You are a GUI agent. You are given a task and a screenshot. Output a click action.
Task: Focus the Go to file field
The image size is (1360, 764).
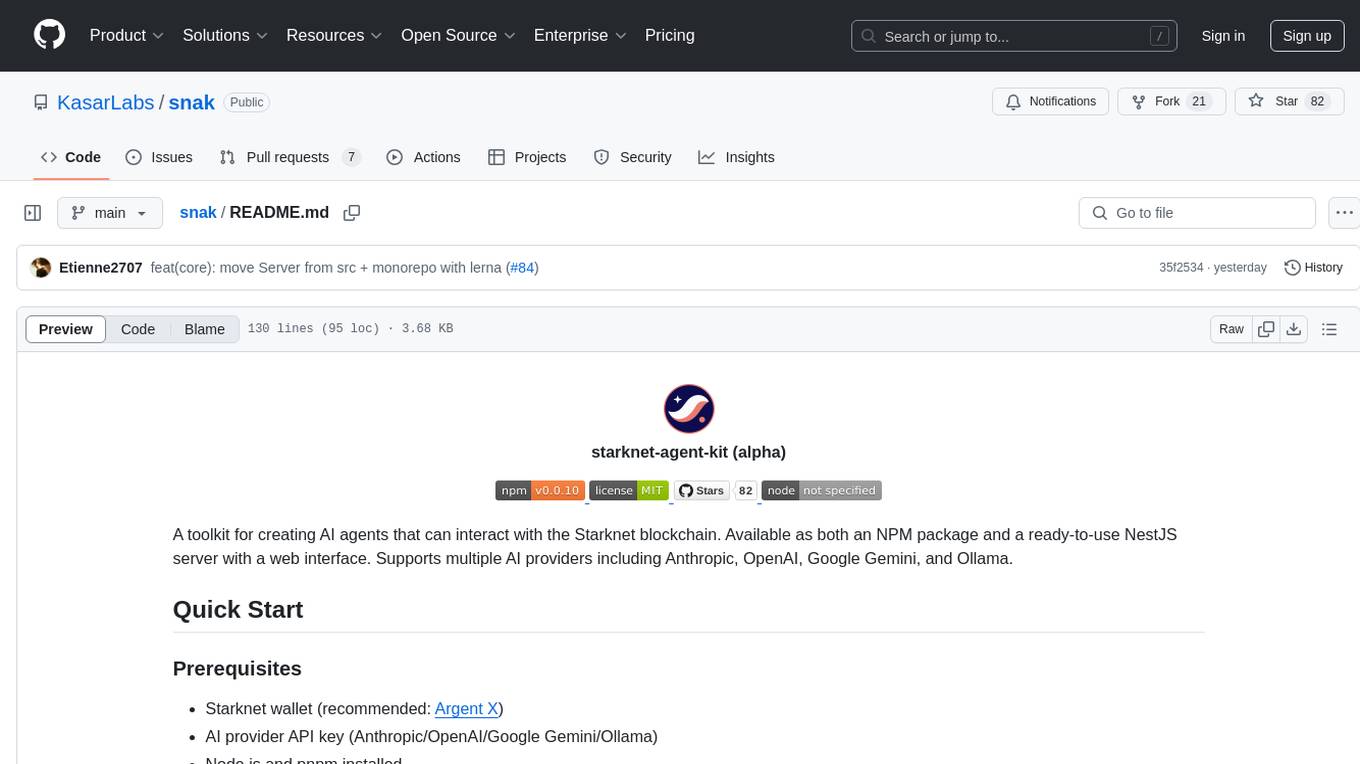click(x=1197, y=213)
